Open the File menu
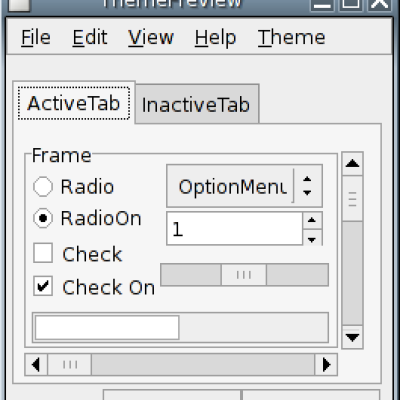 pyautogui.click(x=36, y=37)
